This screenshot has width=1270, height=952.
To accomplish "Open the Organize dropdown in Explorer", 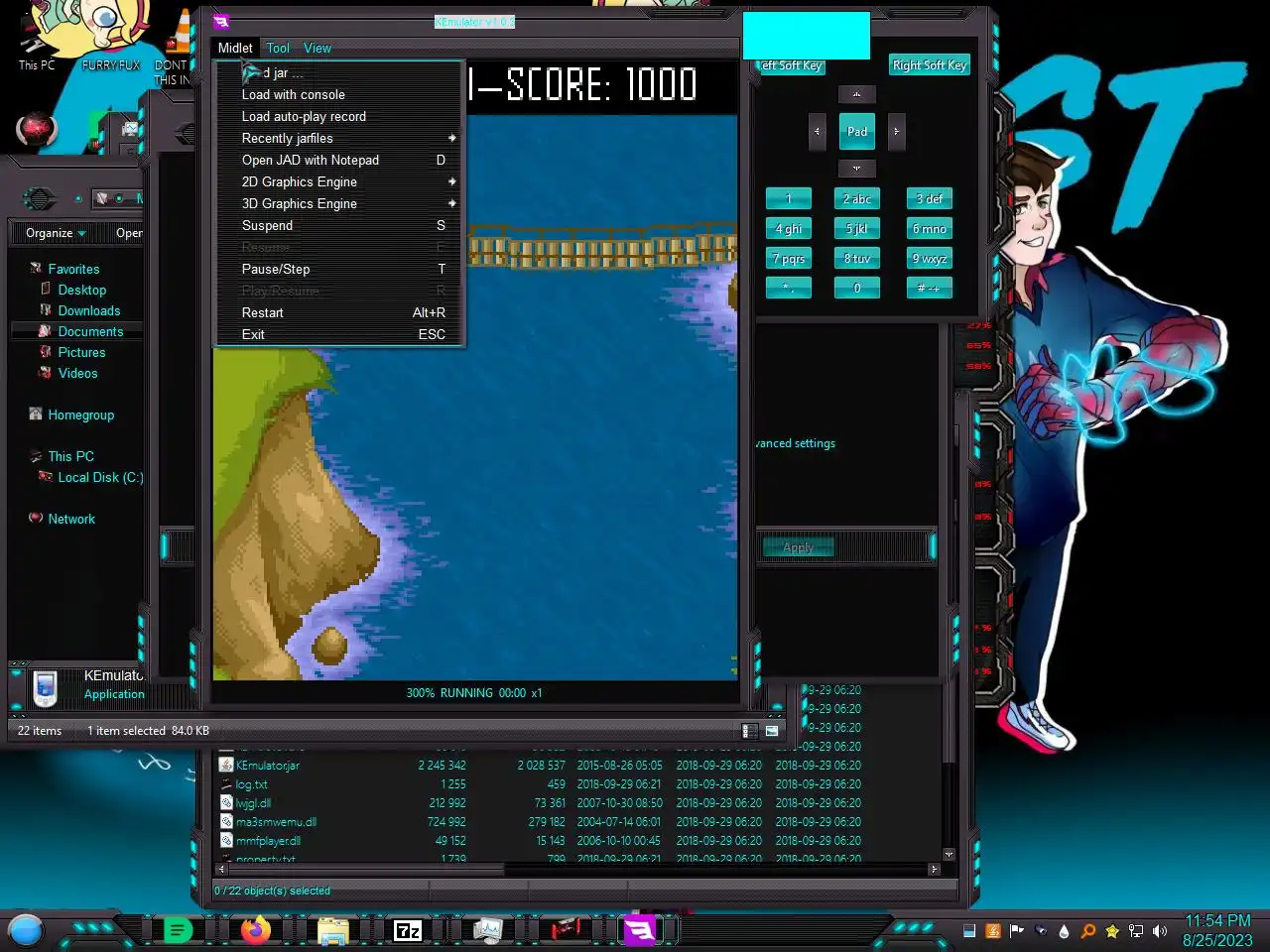I will click(56, 233).
